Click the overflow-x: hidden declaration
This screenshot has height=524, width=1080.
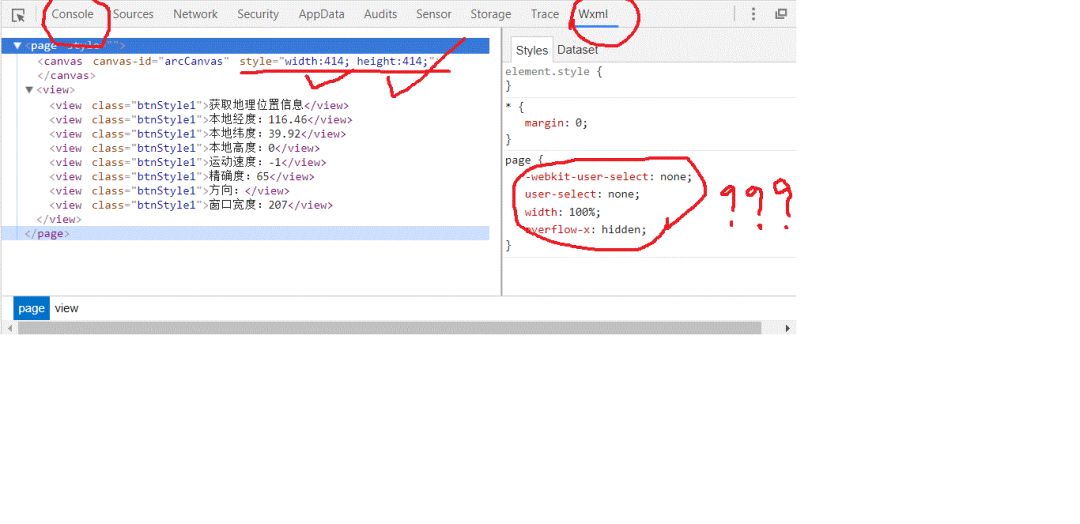pos(585,229)
